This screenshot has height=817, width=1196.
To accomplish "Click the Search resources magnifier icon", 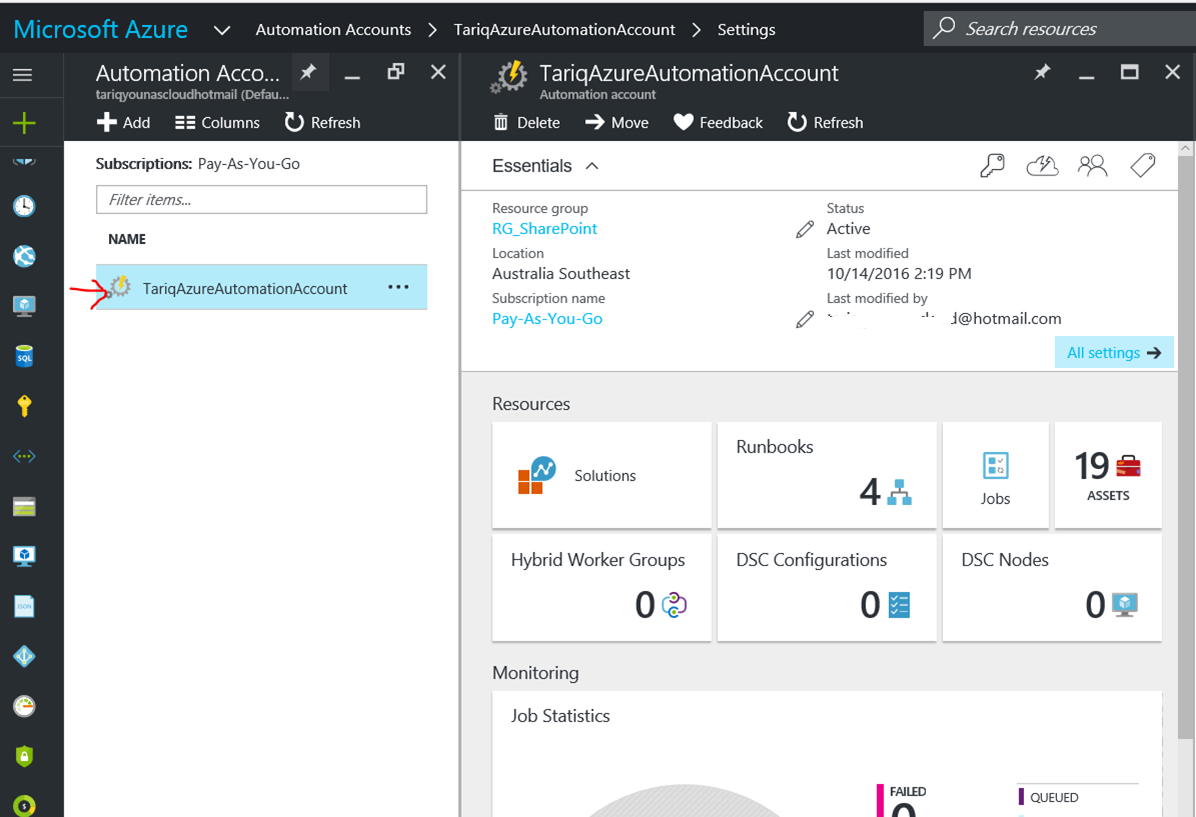I will (944, 28).
